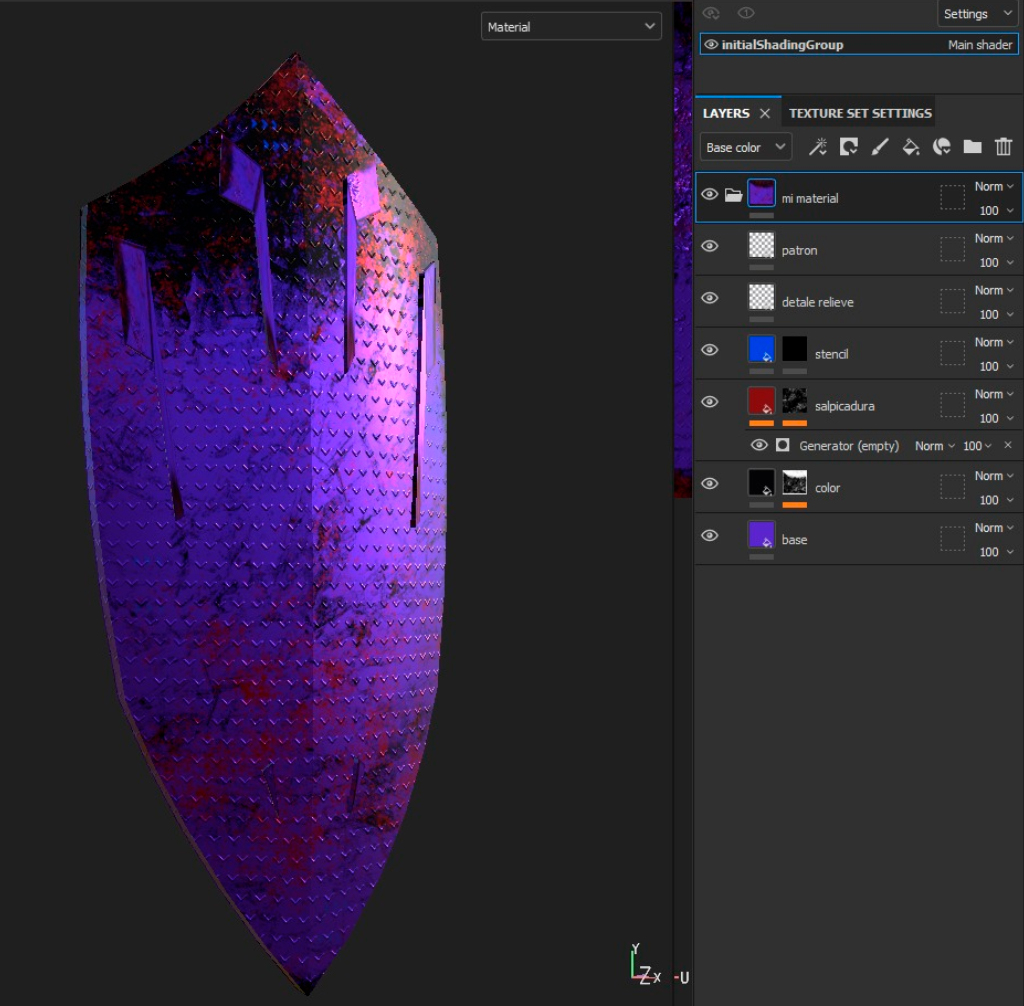This screenshot has width=1024, height=1006.
Task: Click the add smart material icon
Action: [x=941, y=147]
